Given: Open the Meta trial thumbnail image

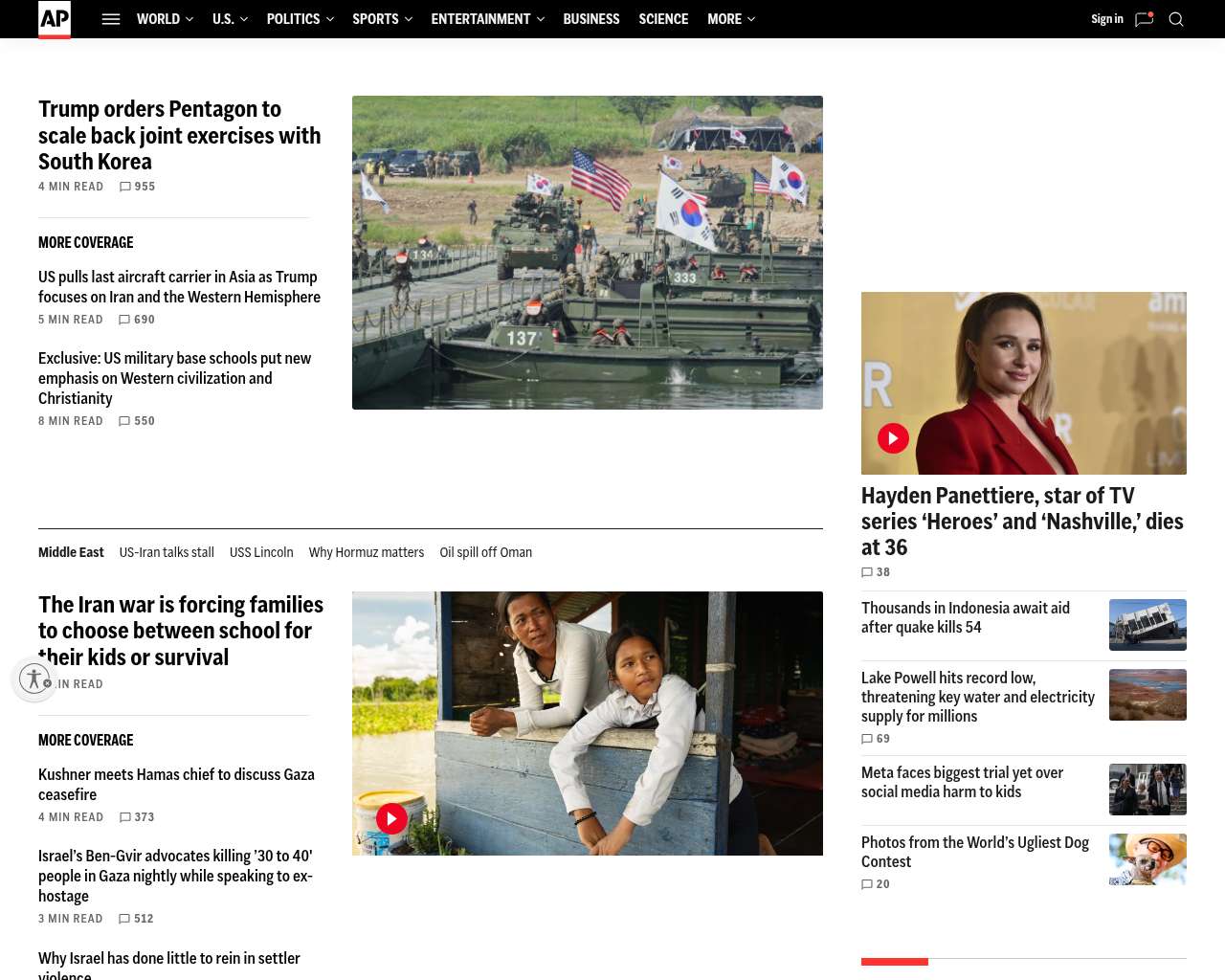Looking at the screenshot, I should pyautogui.click(x=1147, y=790).
